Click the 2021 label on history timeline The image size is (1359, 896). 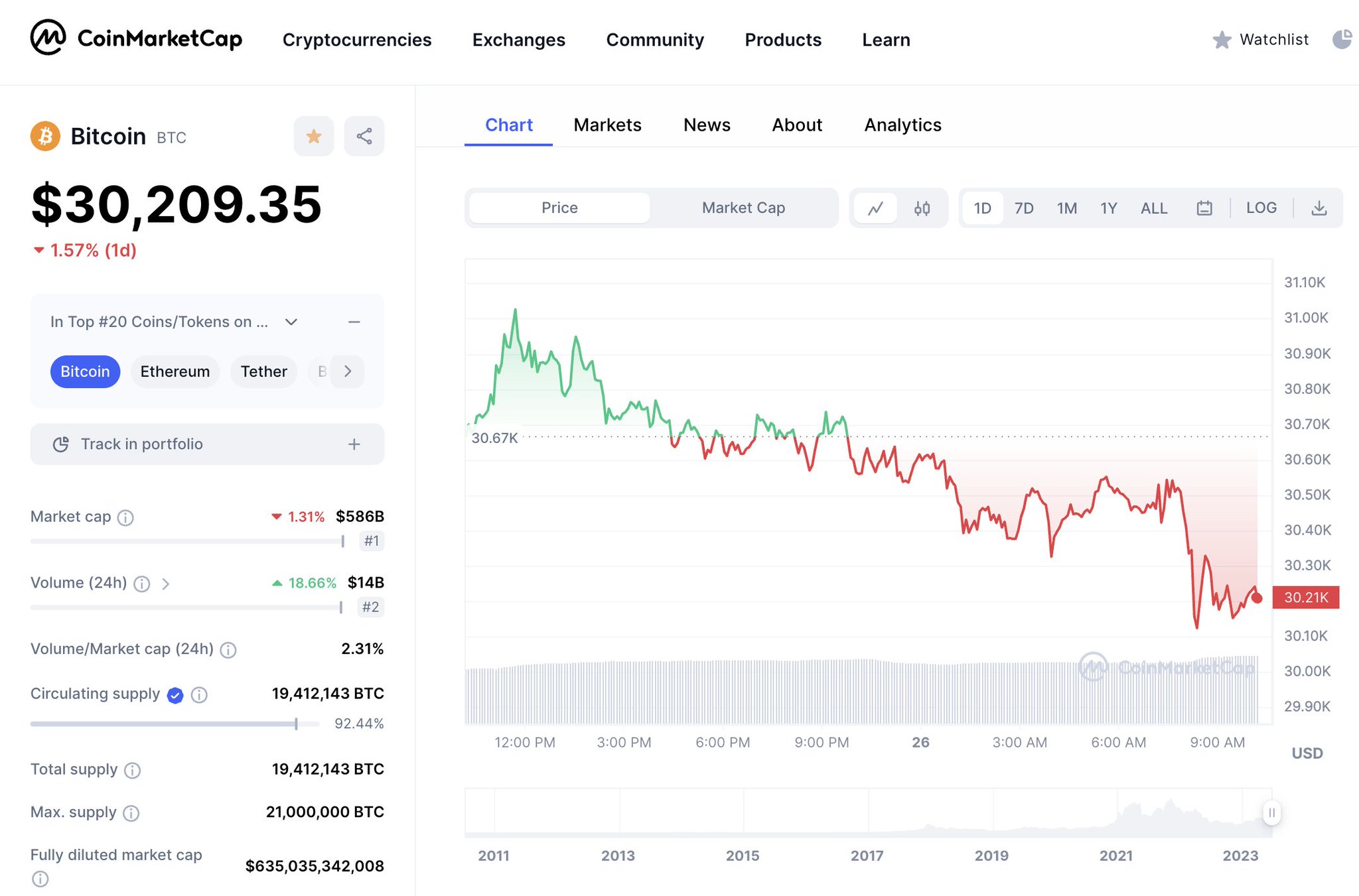1116,856
